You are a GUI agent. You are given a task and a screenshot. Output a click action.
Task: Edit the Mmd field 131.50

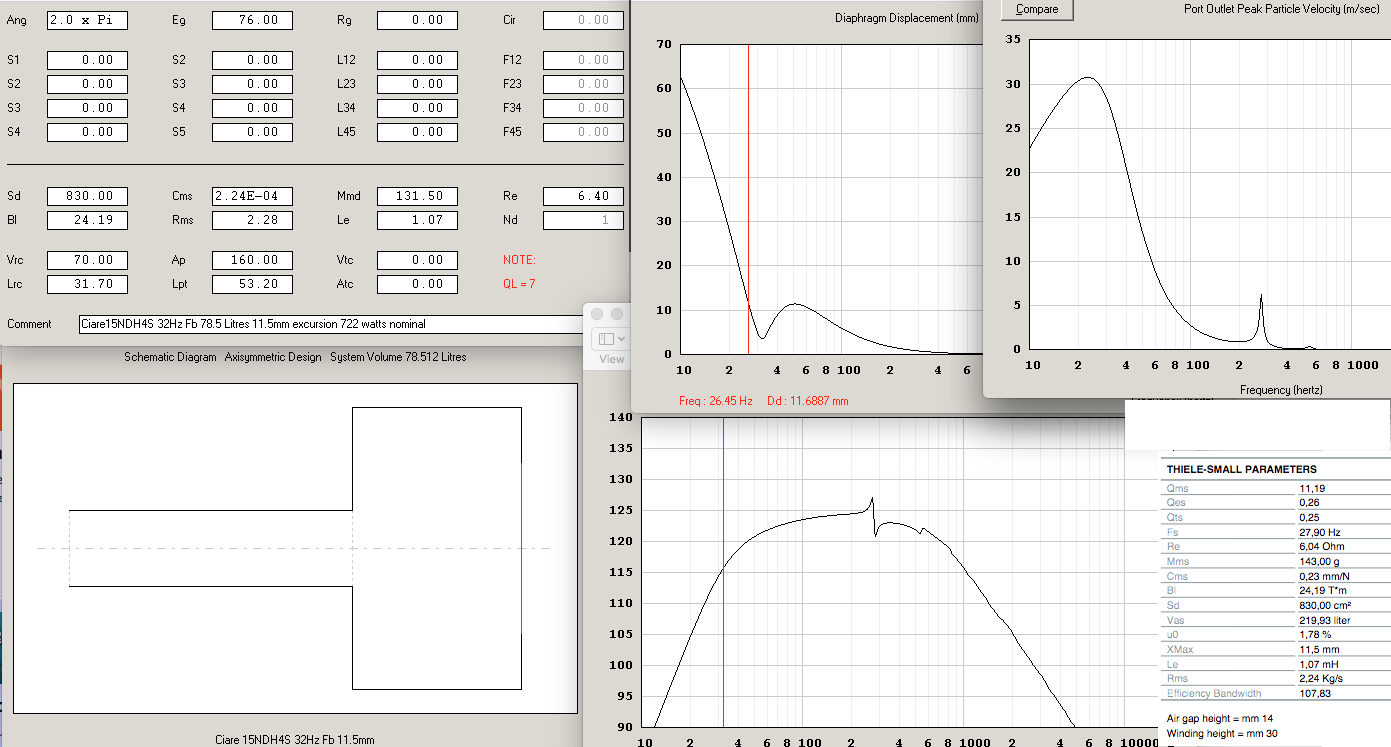point(417,196)
